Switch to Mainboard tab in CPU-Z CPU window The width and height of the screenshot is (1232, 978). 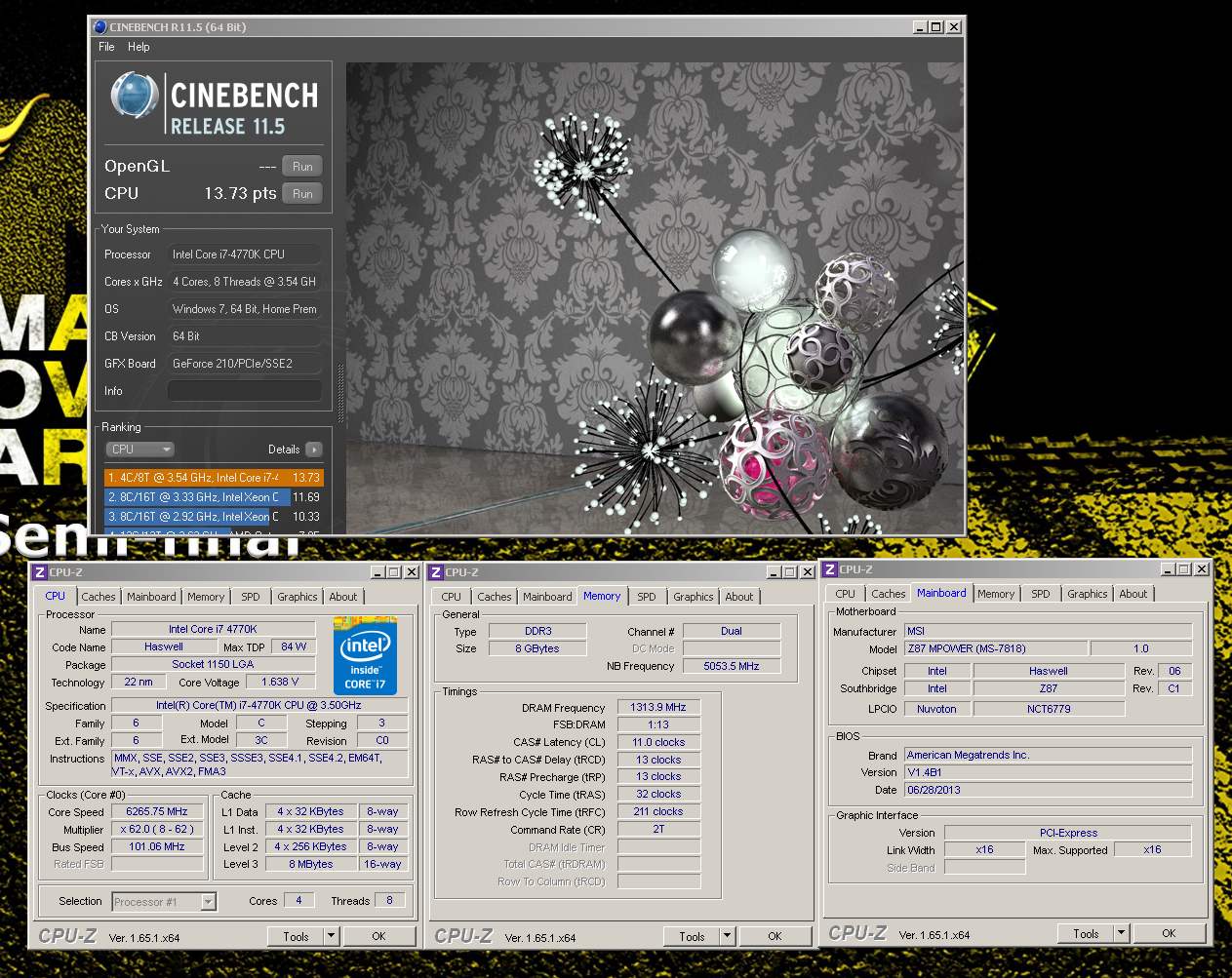pyautogui.click(x=151, y=597)
